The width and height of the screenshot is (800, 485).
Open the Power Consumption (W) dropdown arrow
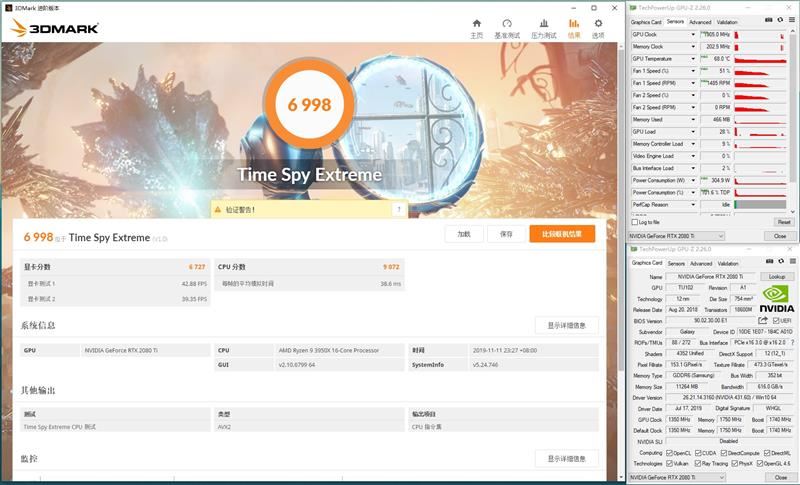(x=693, y=181)
